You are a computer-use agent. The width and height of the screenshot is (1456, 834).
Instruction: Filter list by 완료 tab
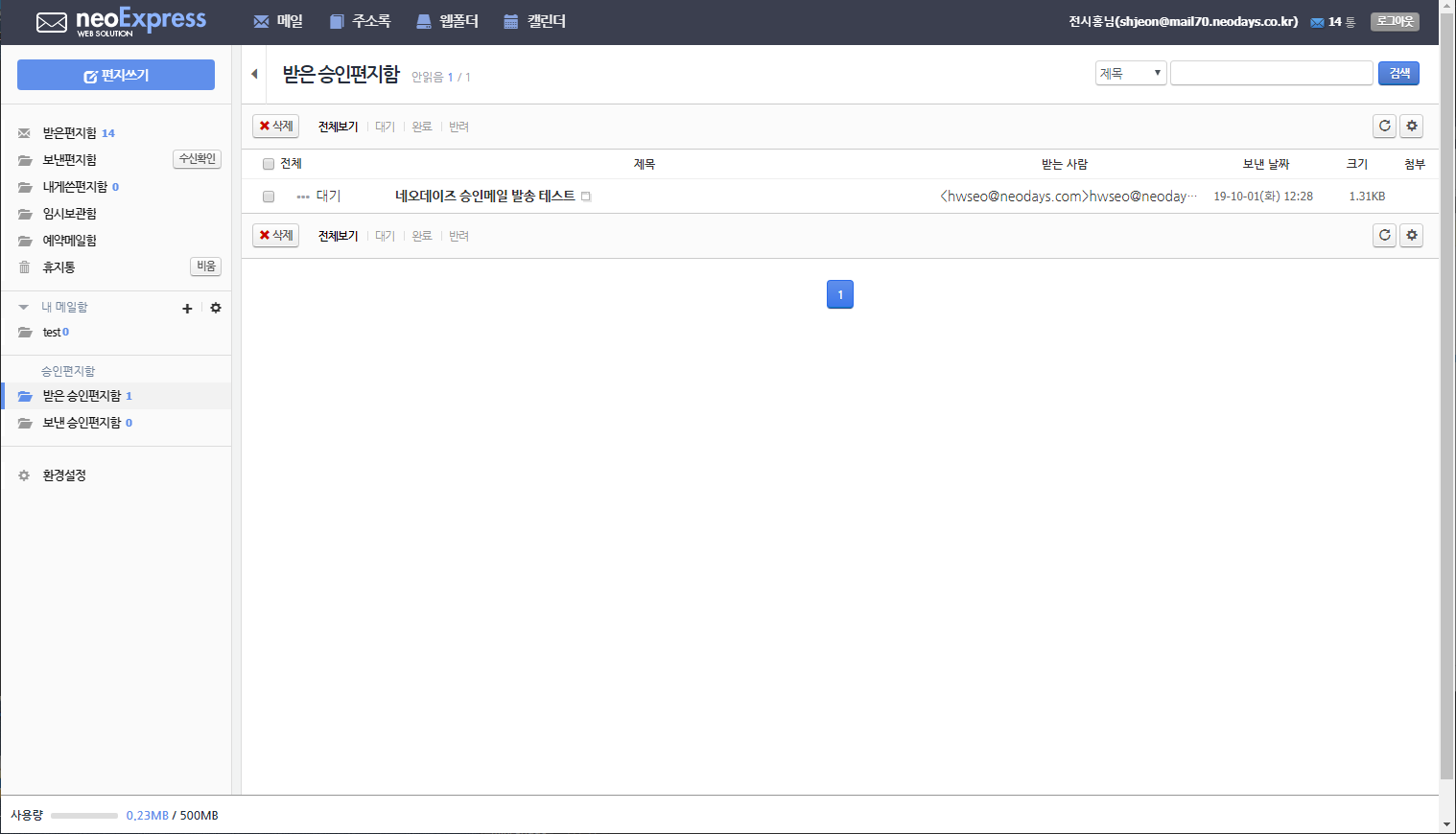422,127
